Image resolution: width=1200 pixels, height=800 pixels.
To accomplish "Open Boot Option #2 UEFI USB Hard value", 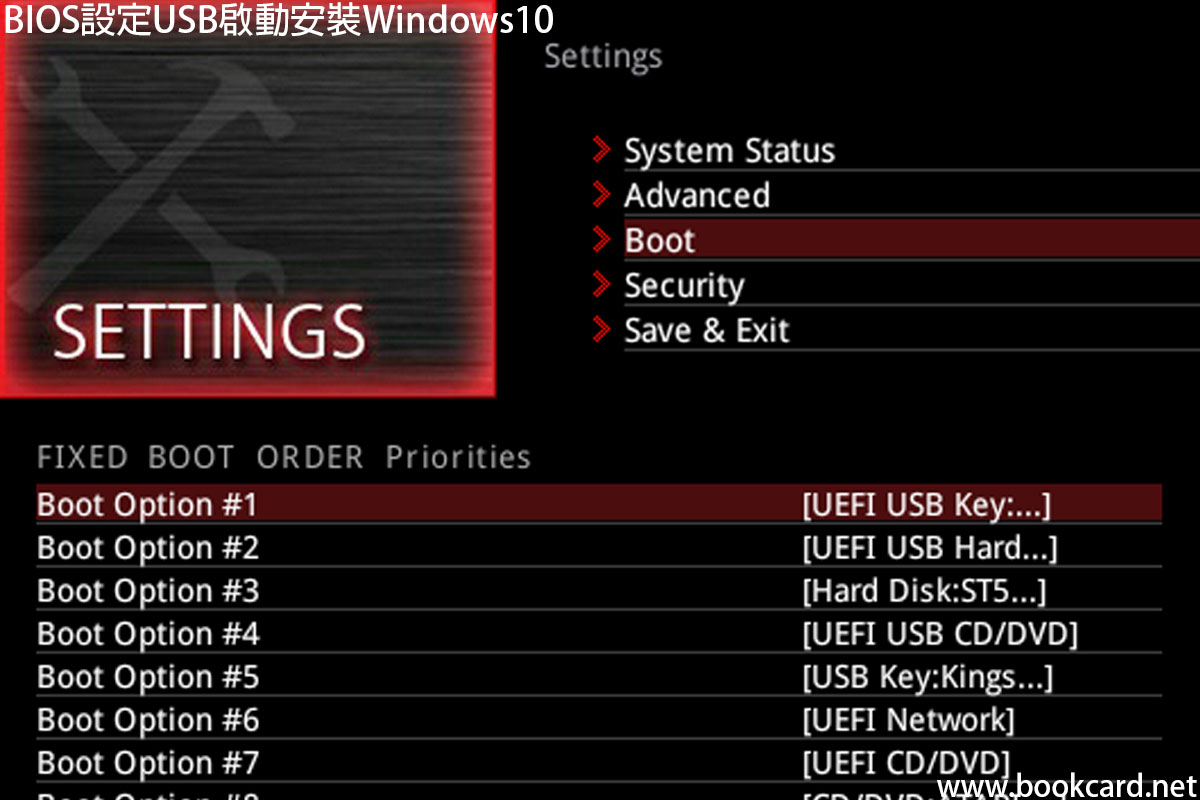I will tap(929, 548).
